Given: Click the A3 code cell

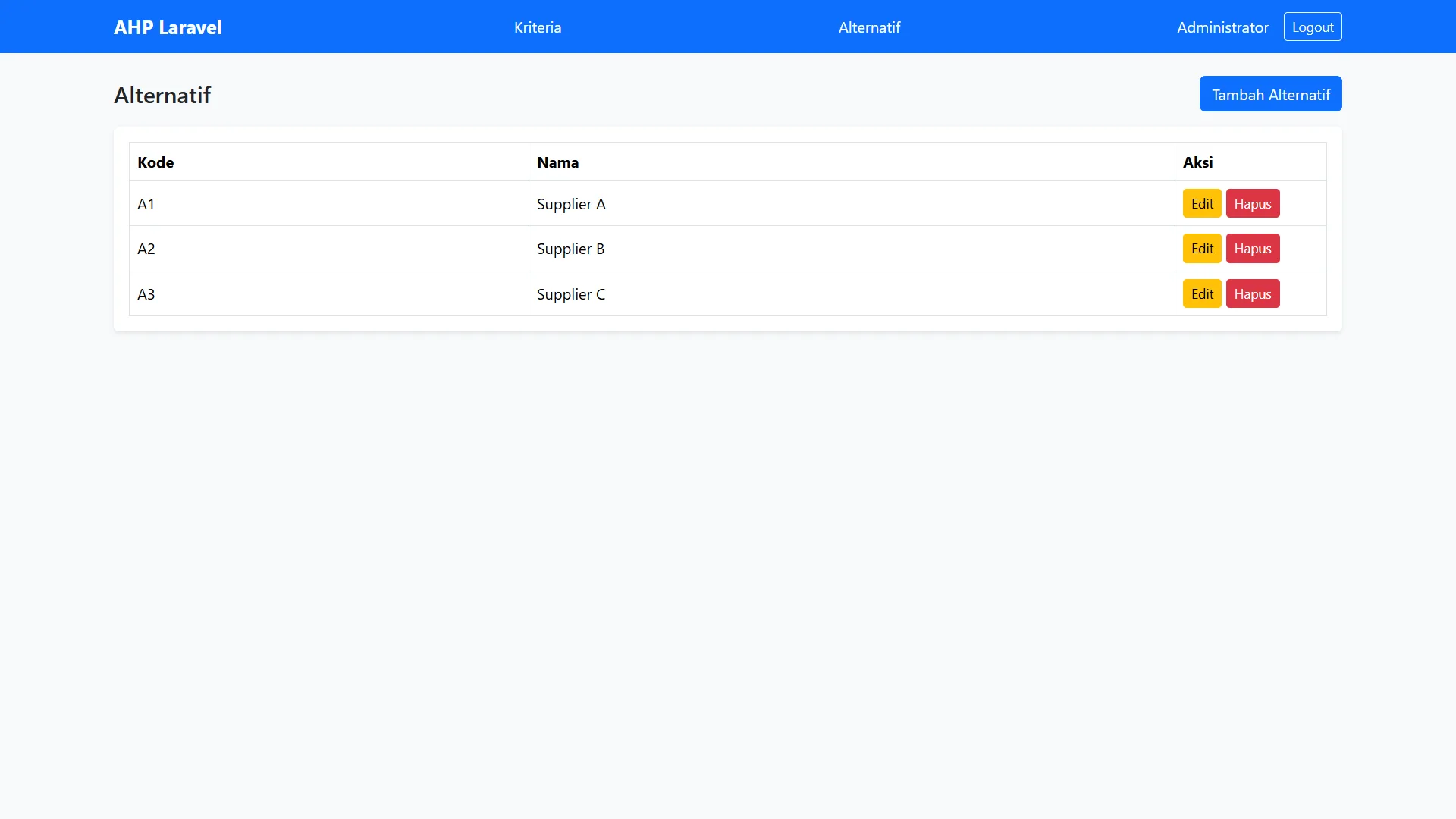Looking at the screenshot, I should (x=329, y=293).
